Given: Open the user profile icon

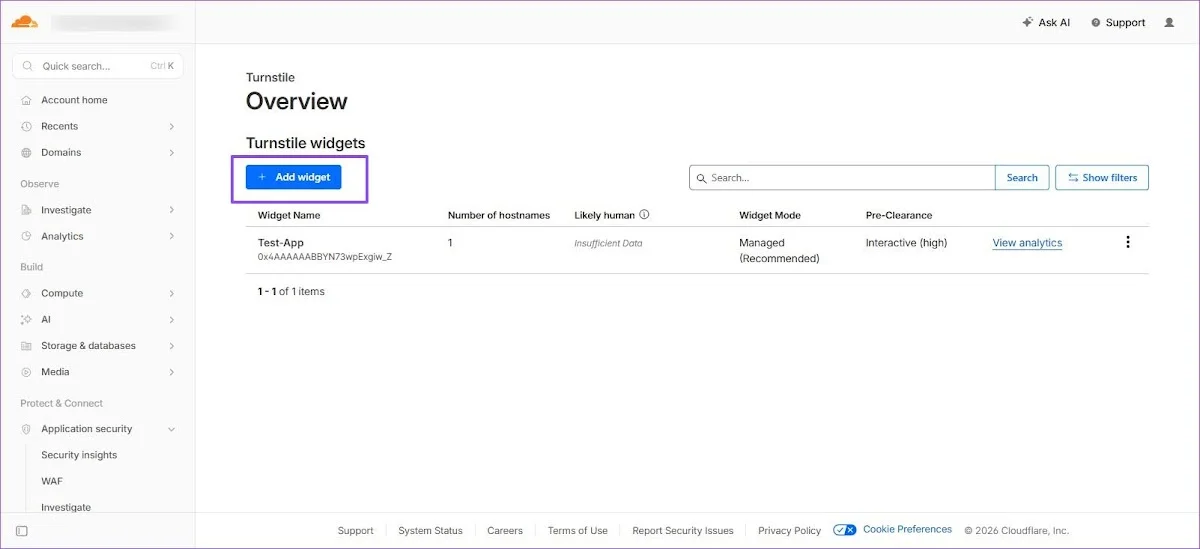Looking at the screenshot, I should 1169,22.
